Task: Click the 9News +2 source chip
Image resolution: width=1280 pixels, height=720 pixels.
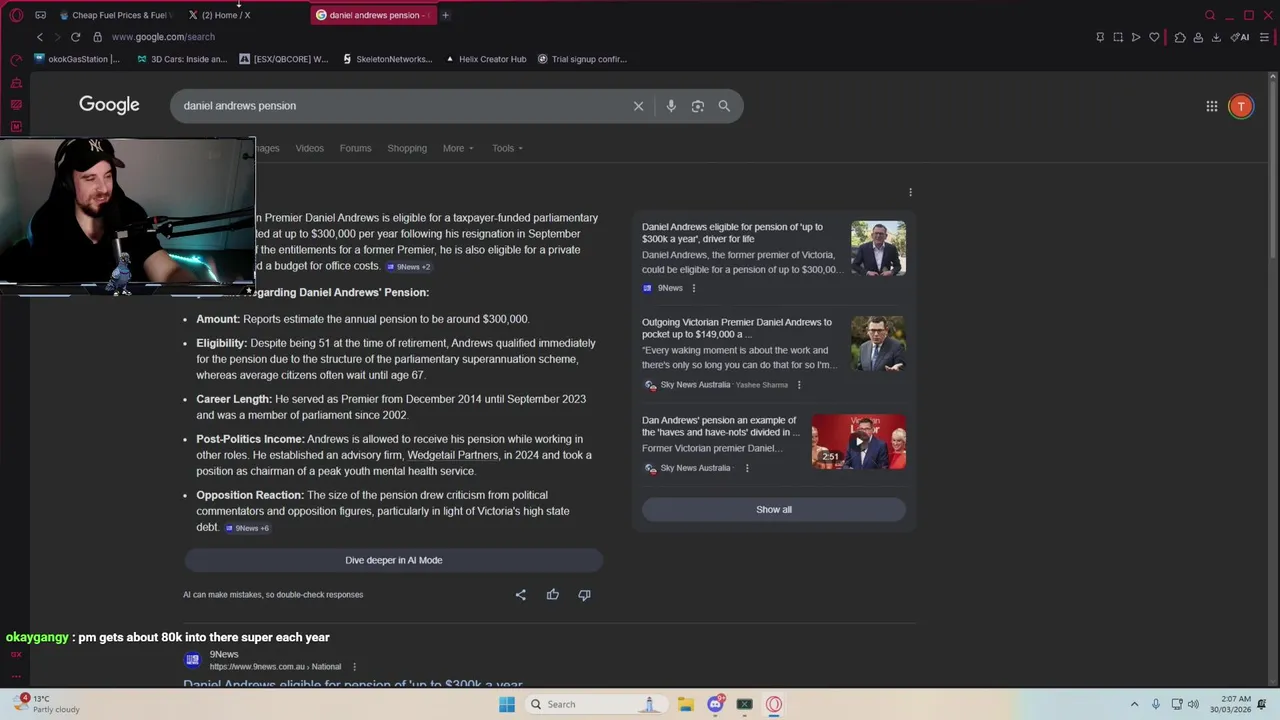Action: point(409,267)
